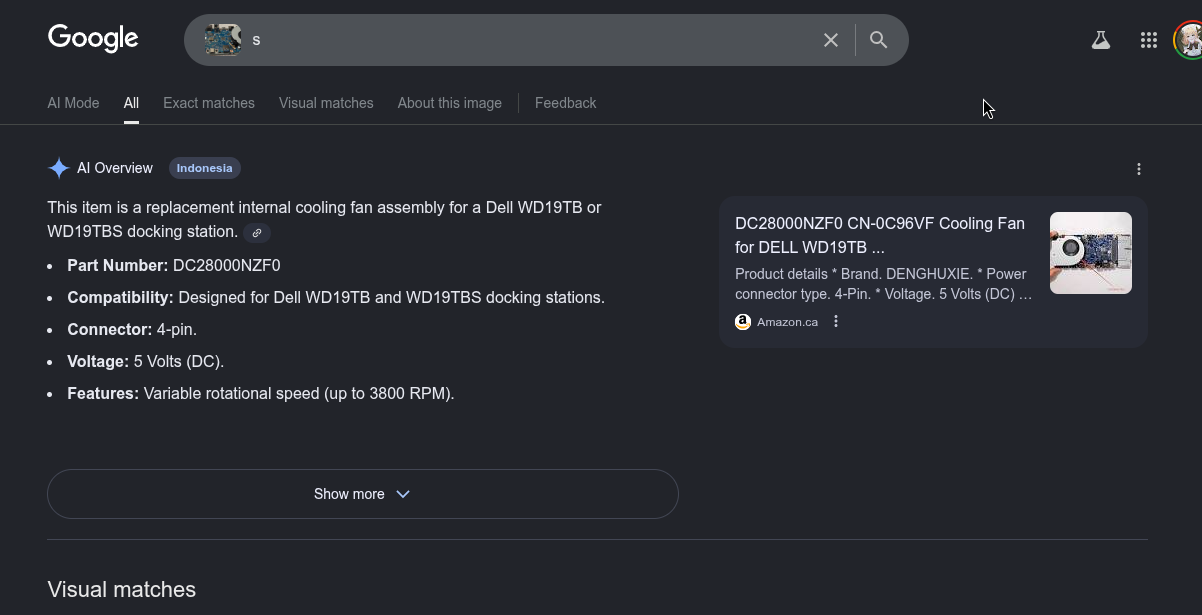View the cooling fan product thumbnail
Image resolution: width=1202 pixels, height=615 pixels.
(x=1091, y=253)
